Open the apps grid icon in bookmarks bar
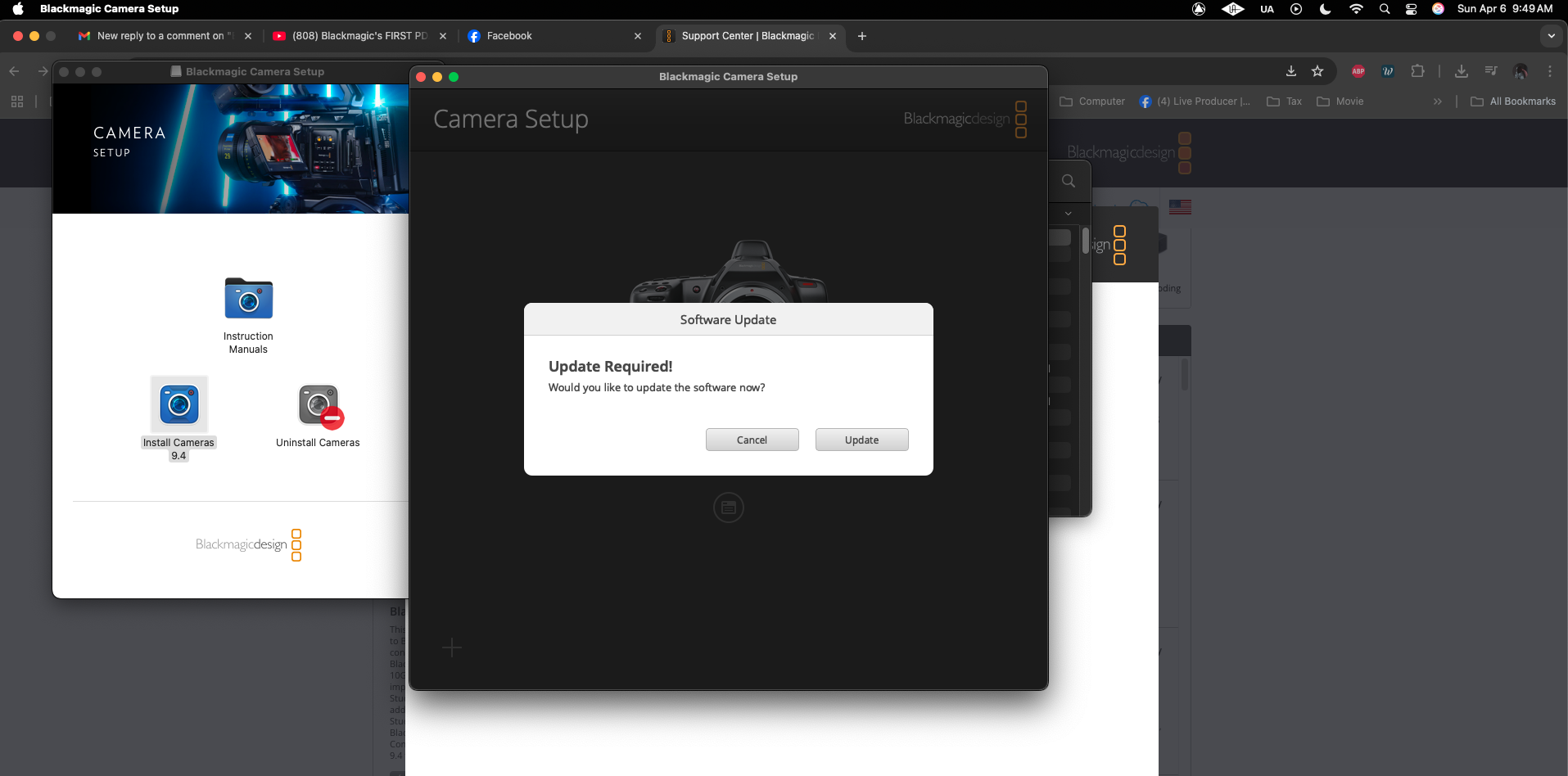This screenshot has width=1568, height=776. pyautogui.click(x=17, y=102)
